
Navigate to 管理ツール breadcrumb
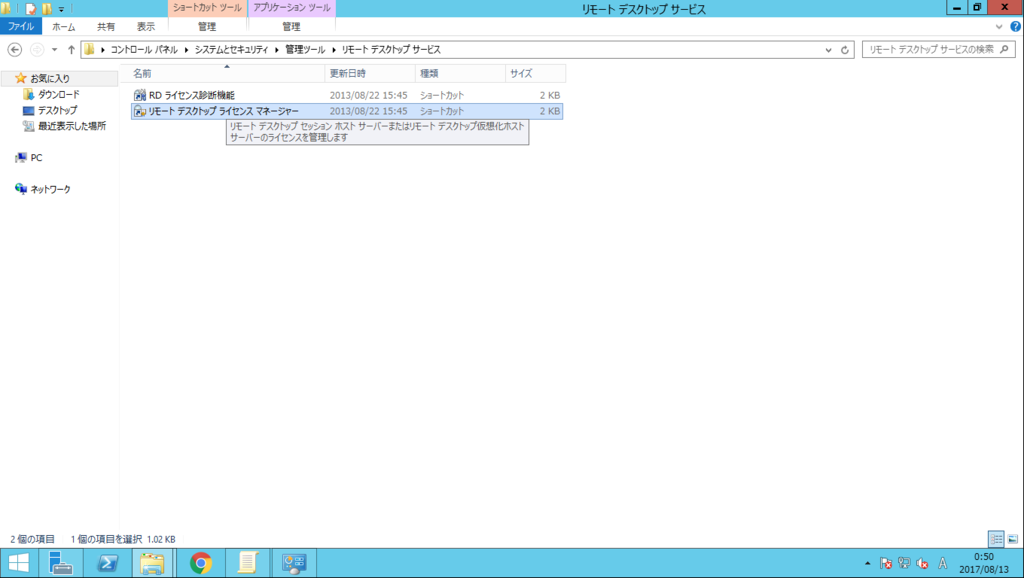[x=305, y=50]
